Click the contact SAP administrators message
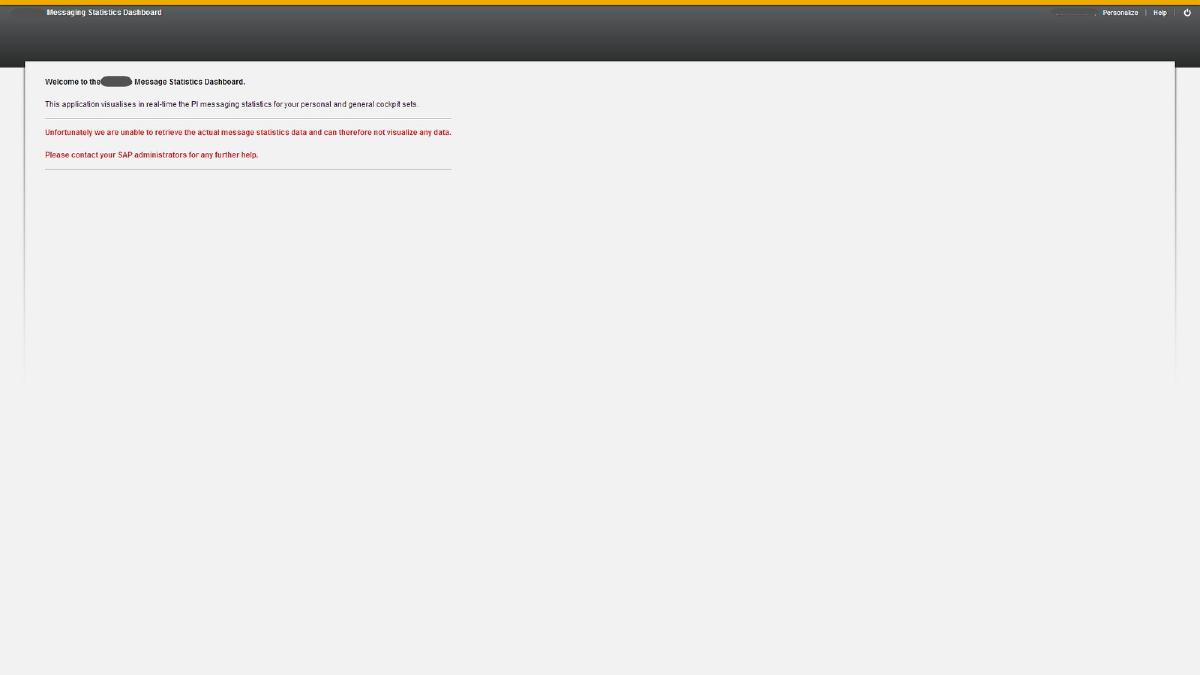The image size is (1200, 675). 151,155
